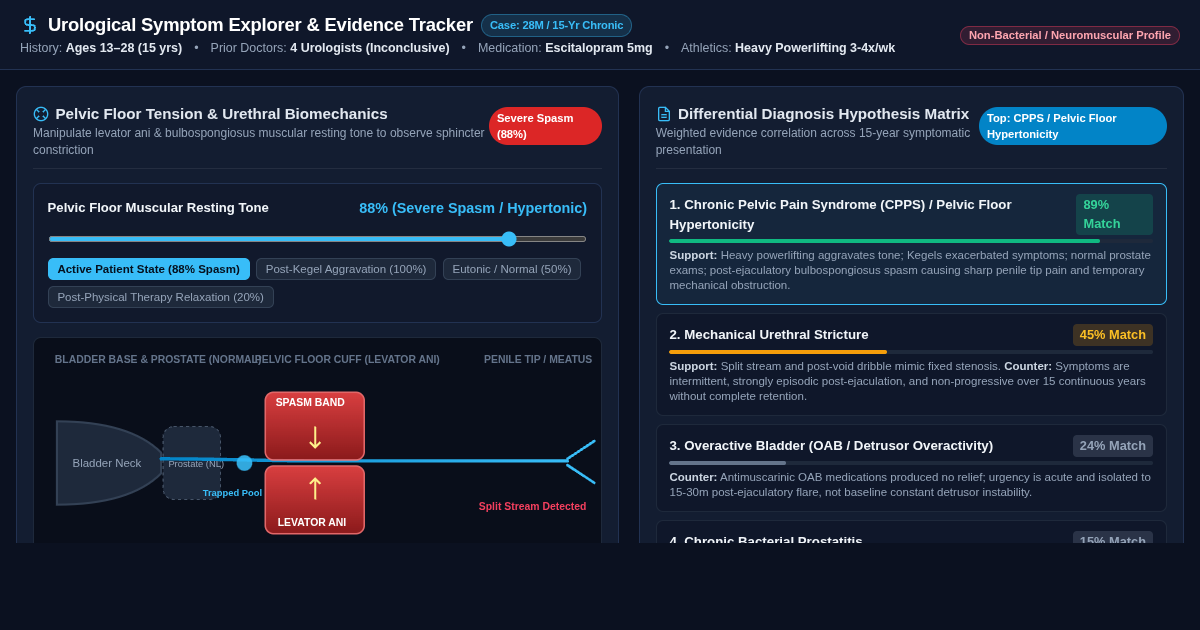
Task: Open the Overactive Bladder hypothesis card
Action: click(x=911, y=468)
